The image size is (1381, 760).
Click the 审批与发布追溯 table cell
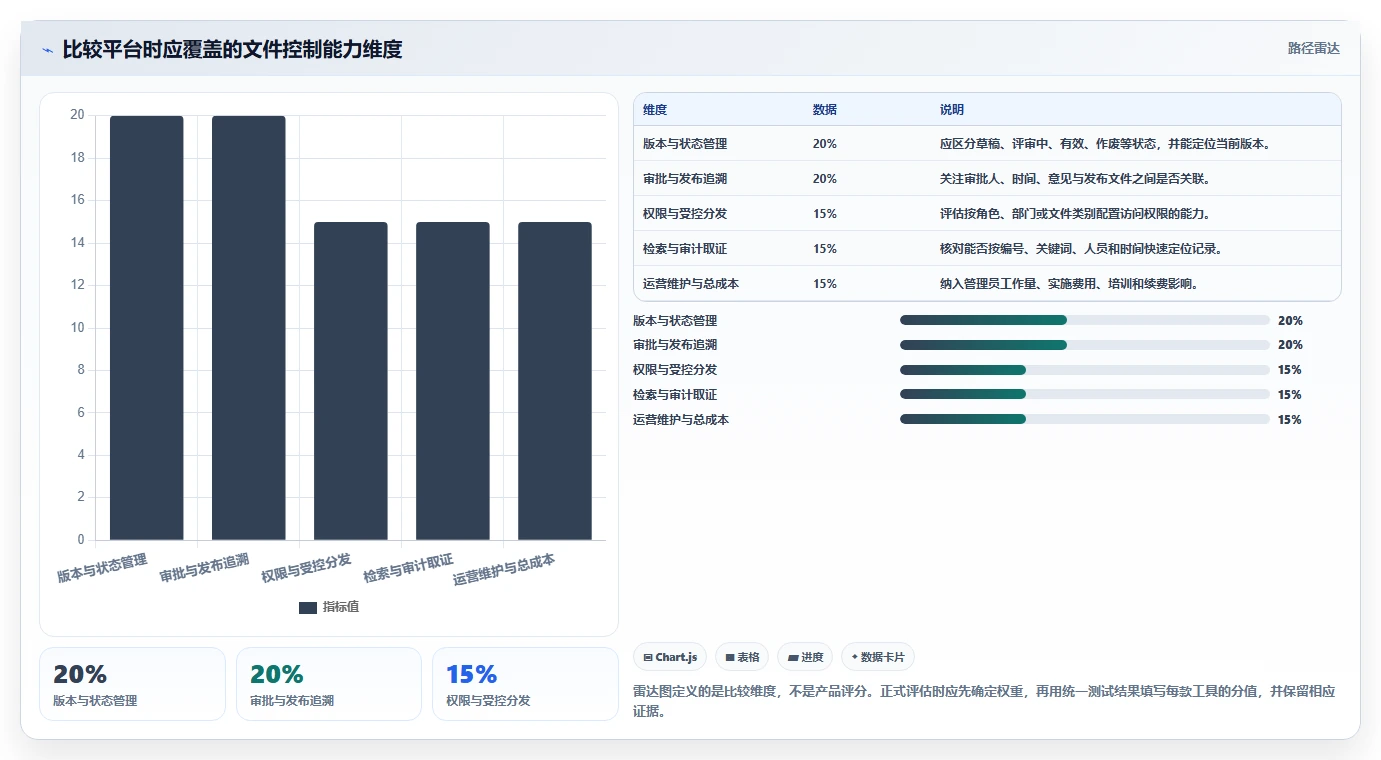[685, 179]
